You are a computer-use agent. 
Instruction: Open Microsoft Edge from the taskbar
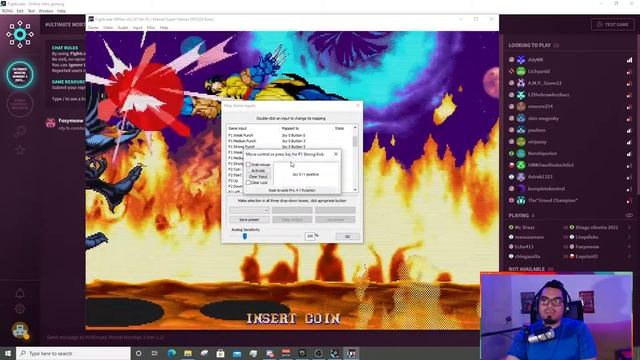(171, 353)
